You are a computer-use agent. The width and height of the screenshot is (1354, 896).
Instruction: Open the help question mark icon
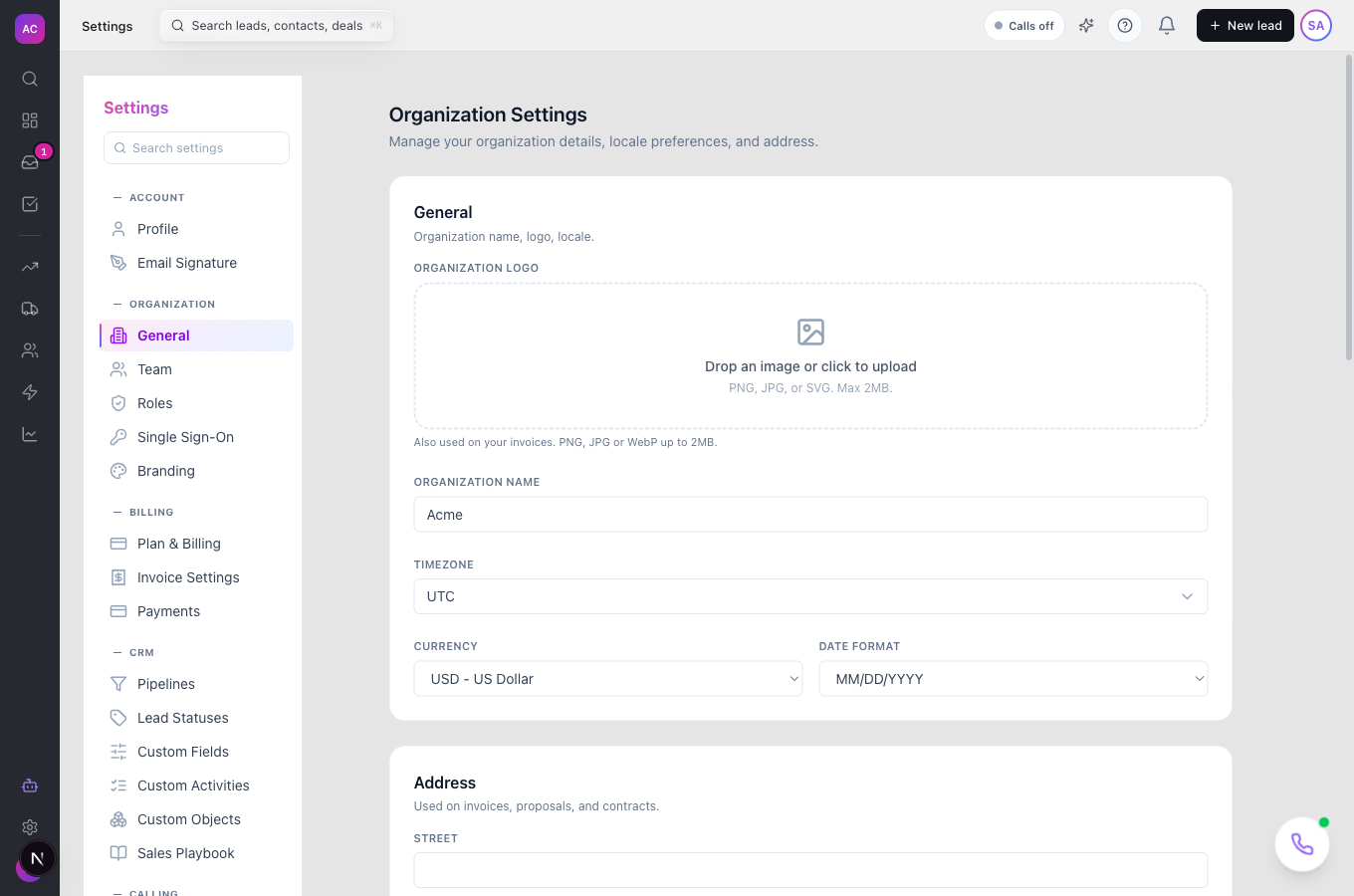click(1125, 26)
